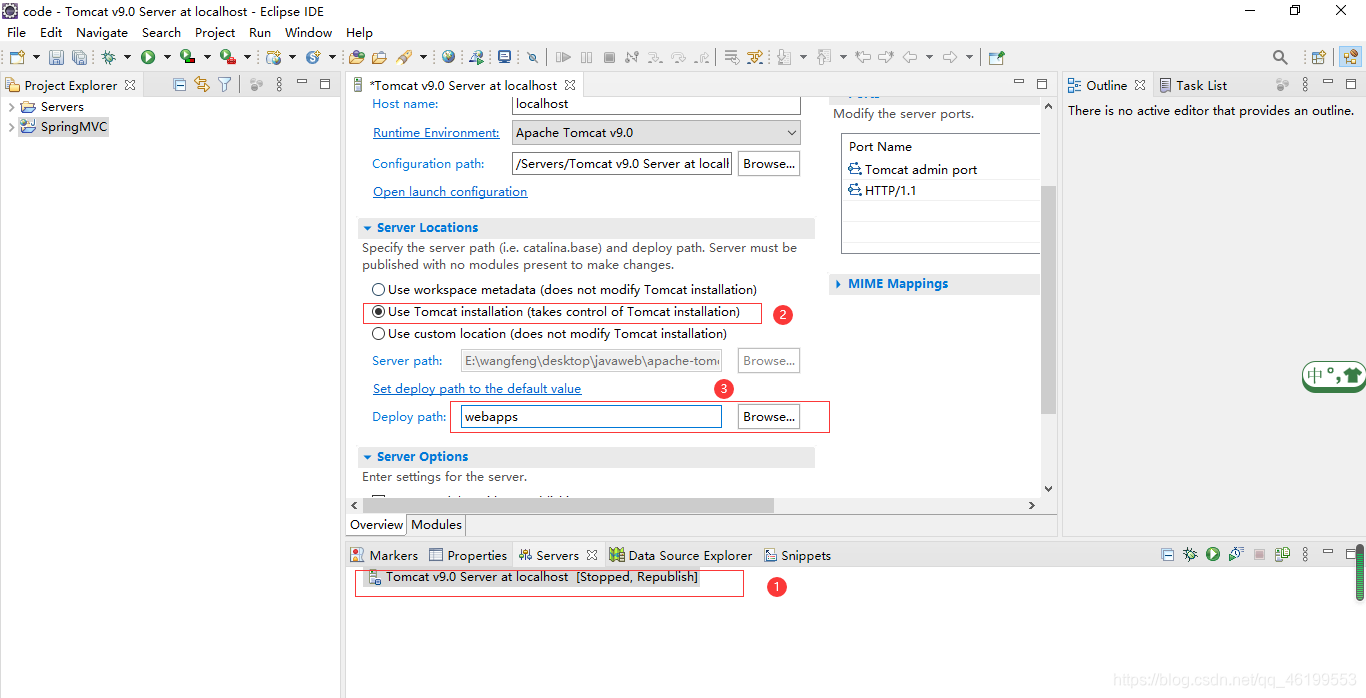Close the Tomcat v9.0 Server editor tab
The image size is (1366, 698).
click(570, 85)
